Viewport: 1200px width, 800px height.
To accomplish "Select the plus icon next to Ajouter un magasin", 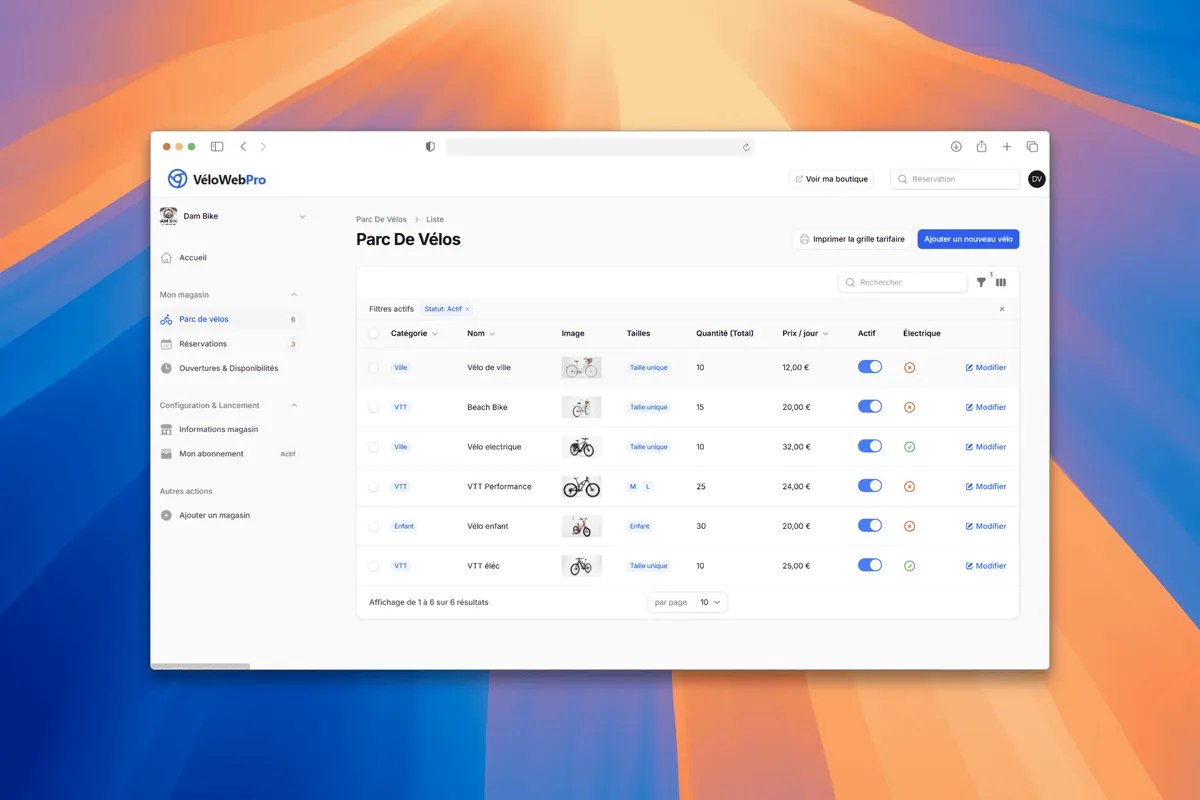I will click(168, 514).
